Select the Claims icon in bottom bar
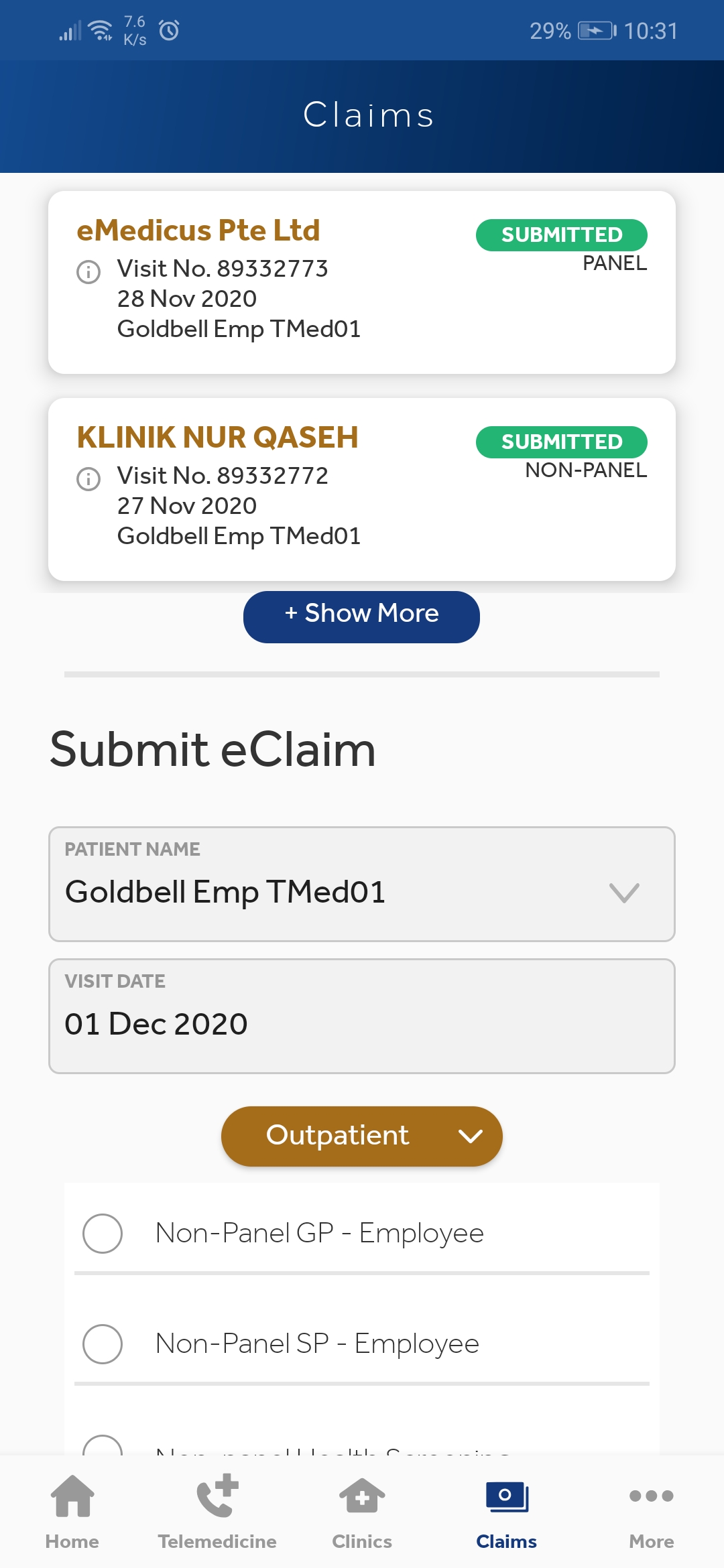This screenshot has width=724, height=1568. tap(507, 1496)
